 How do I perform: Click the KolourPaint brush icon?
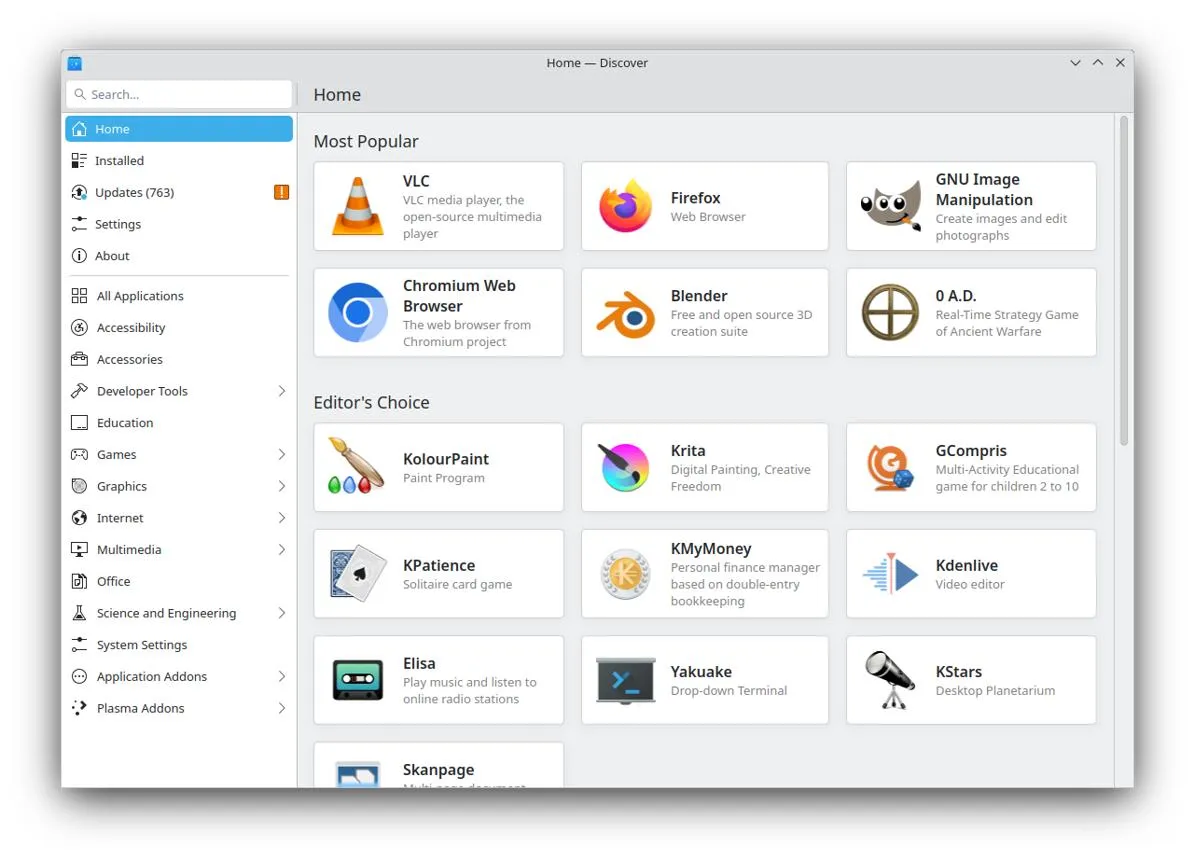(355, 466)
